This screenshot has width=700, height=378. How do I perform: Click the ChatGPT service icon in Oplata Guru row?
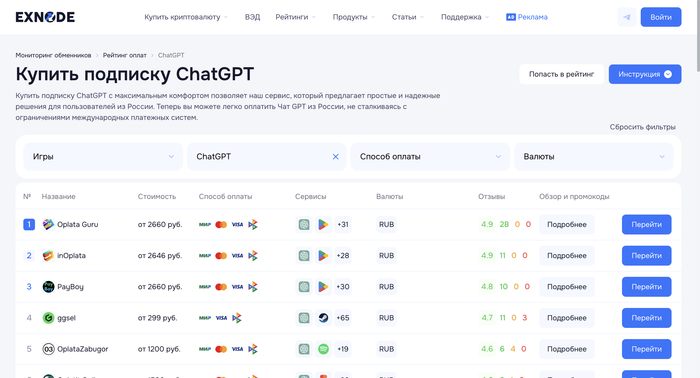point(304,224)
